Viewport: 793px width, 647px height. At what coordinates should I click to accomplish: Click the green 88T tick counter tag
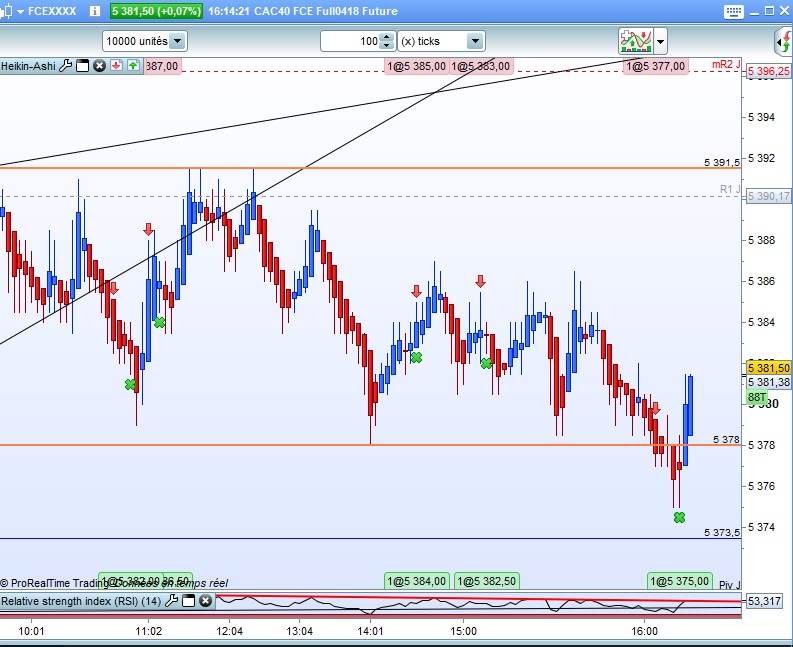[x=756, y=397]
